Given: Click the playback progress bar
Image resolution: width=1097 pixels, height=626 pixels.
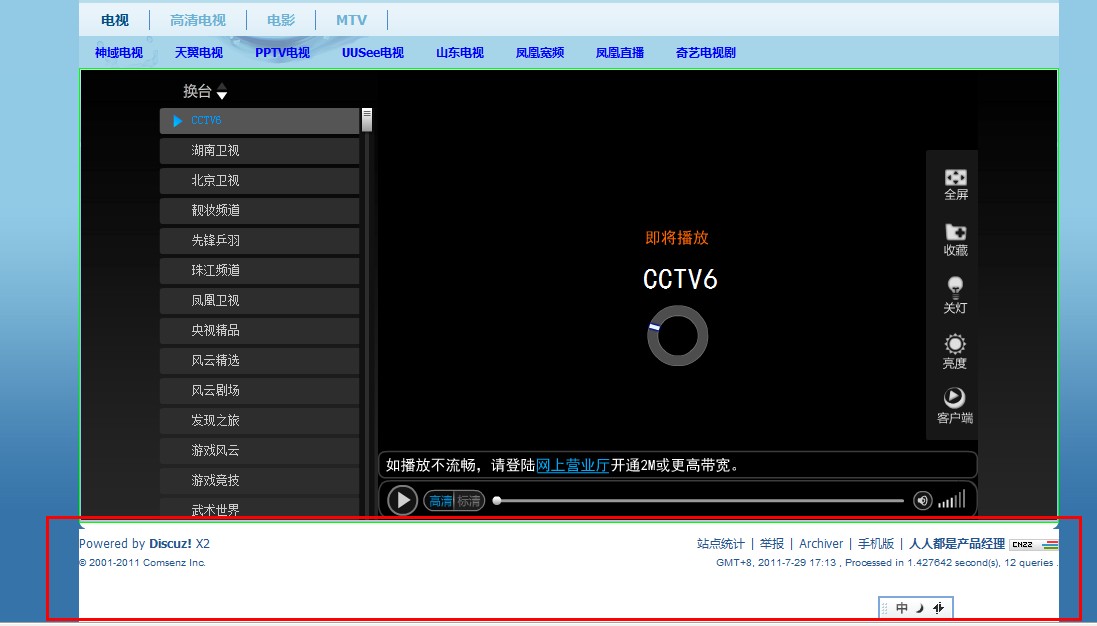Looking at the screenshot, I should coord(698,501).
